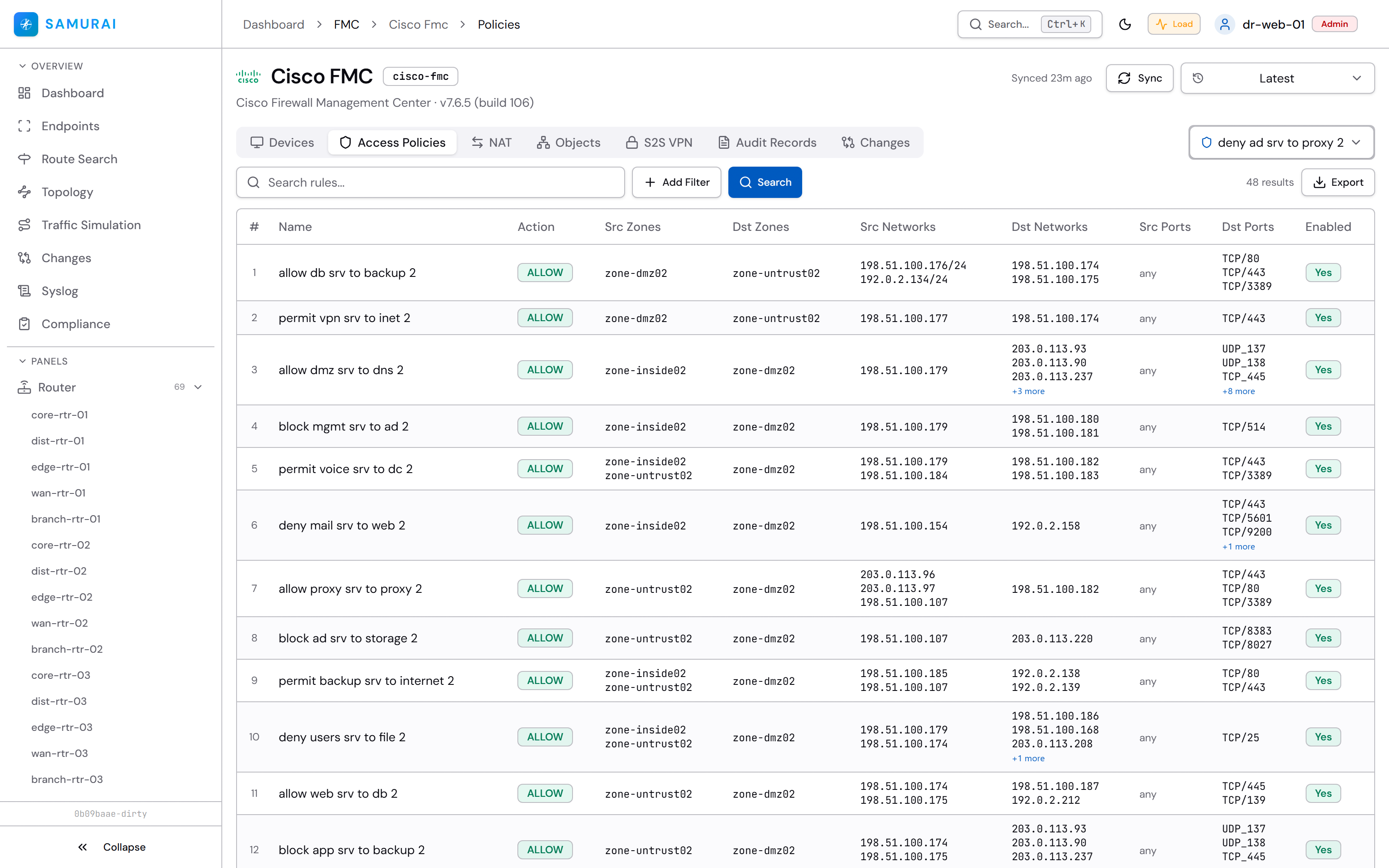This screenshot has height=868, width=1389.
Task: Click the Load status indicator
Action: tap(1174, 24)
